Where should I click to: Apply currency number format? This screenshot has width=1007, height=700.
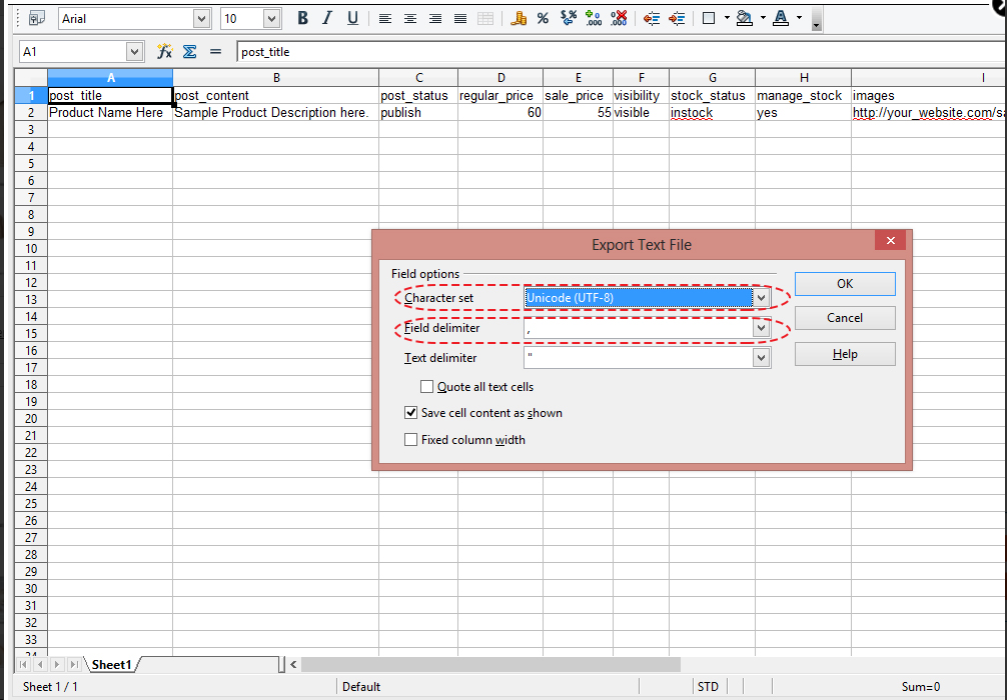tap(518, 19)
